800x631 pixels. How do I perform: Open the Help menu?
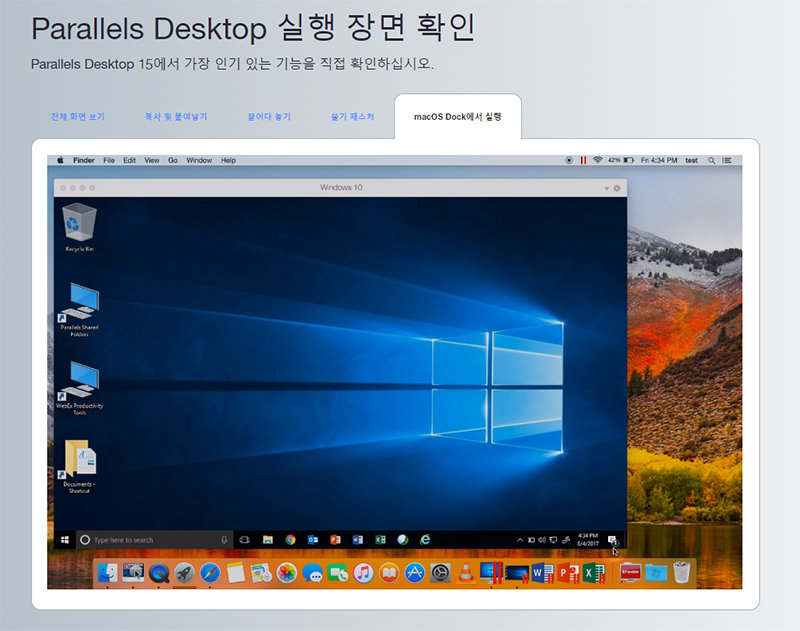pos(228,160)
